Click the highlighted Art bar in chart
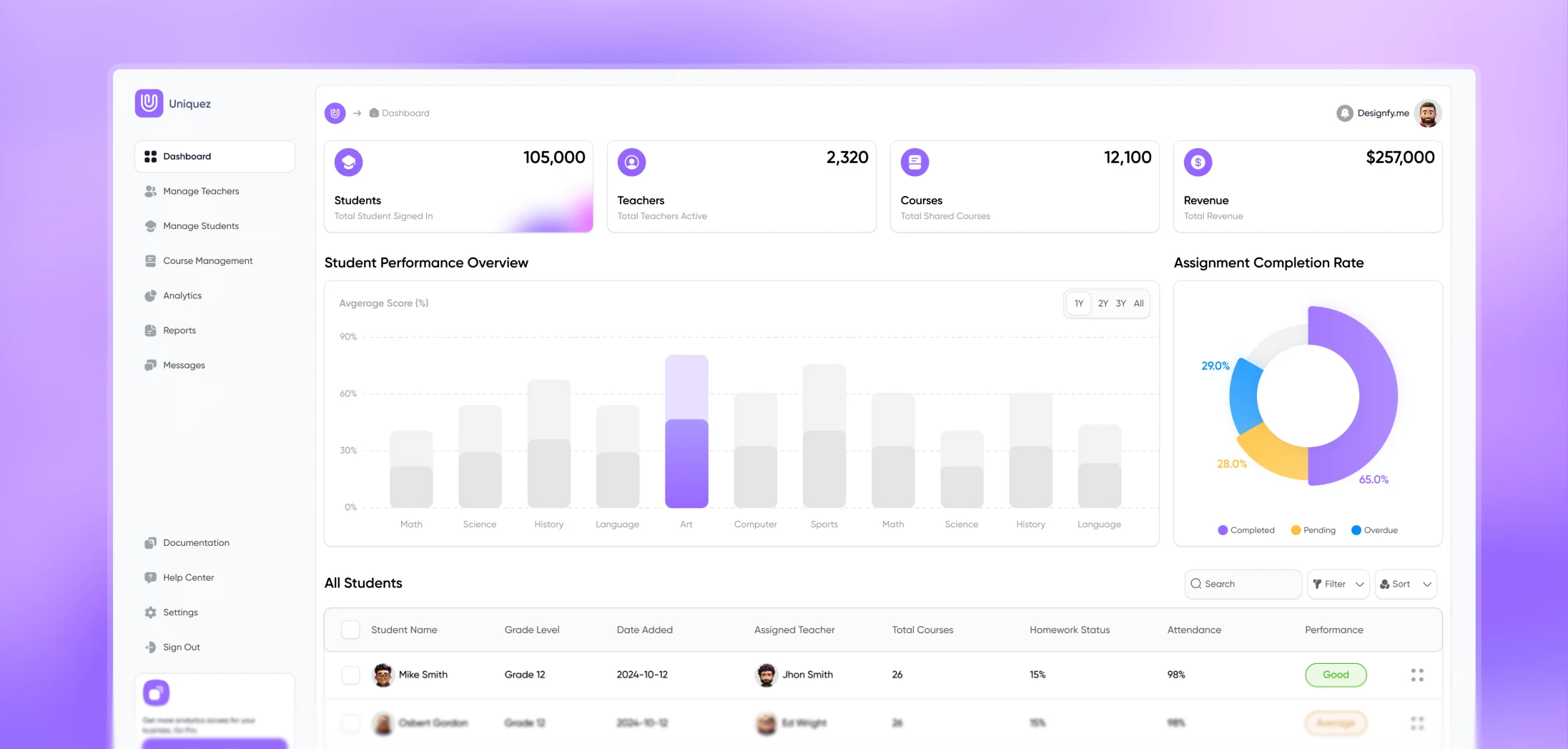 [686, 431]
